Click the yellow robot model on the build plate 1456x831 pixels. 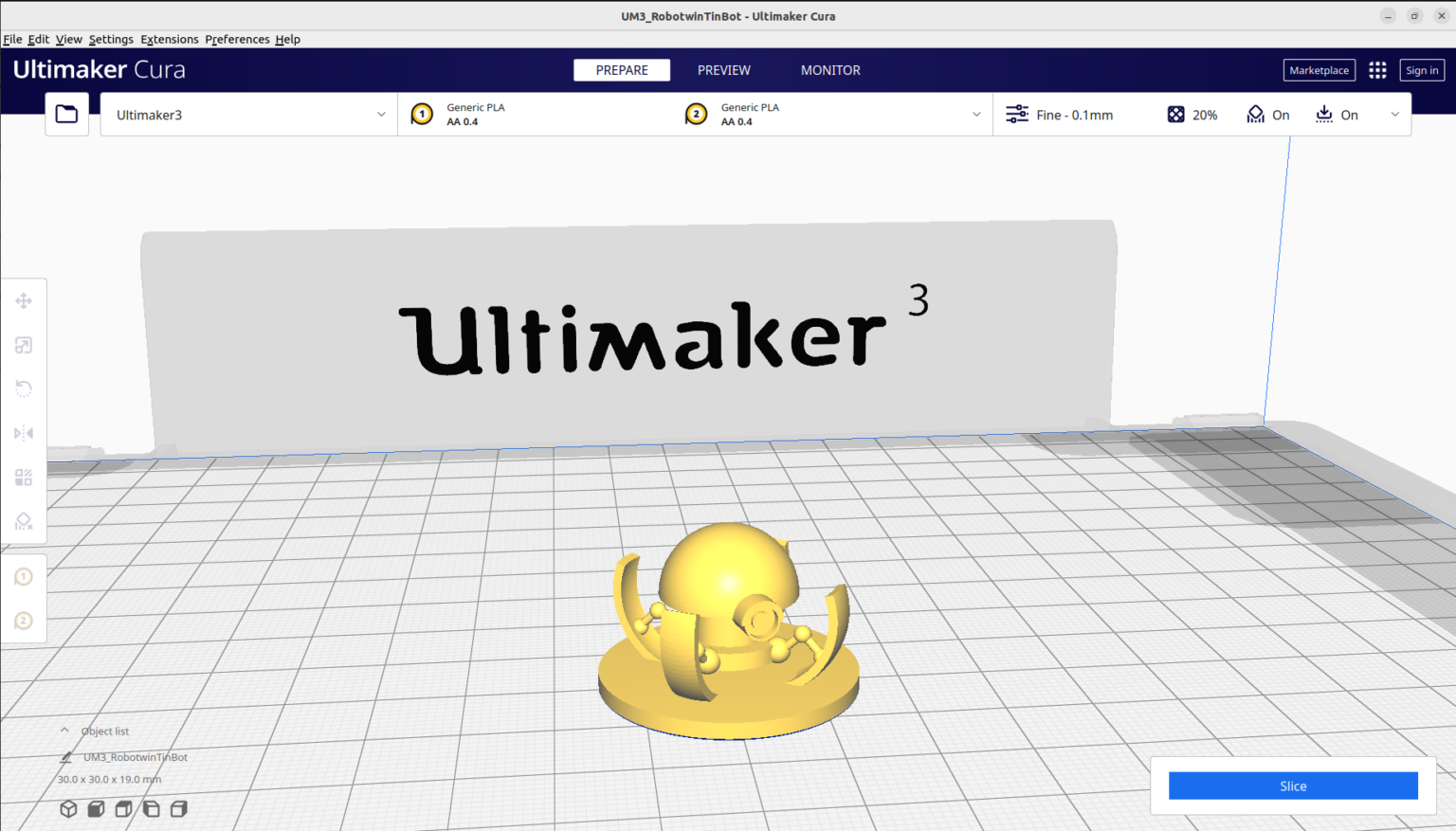pos(728,630)
